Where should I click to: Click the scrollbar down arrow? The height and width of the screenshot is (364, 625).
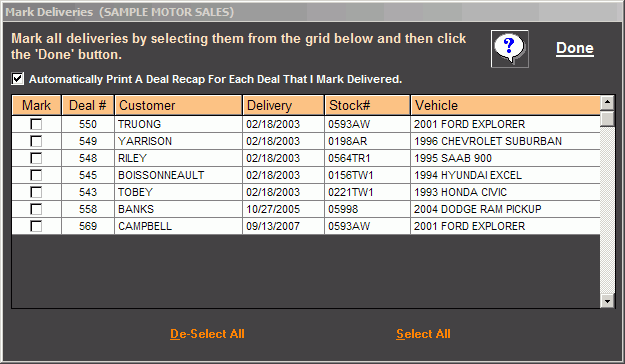[x=607, y=301]
